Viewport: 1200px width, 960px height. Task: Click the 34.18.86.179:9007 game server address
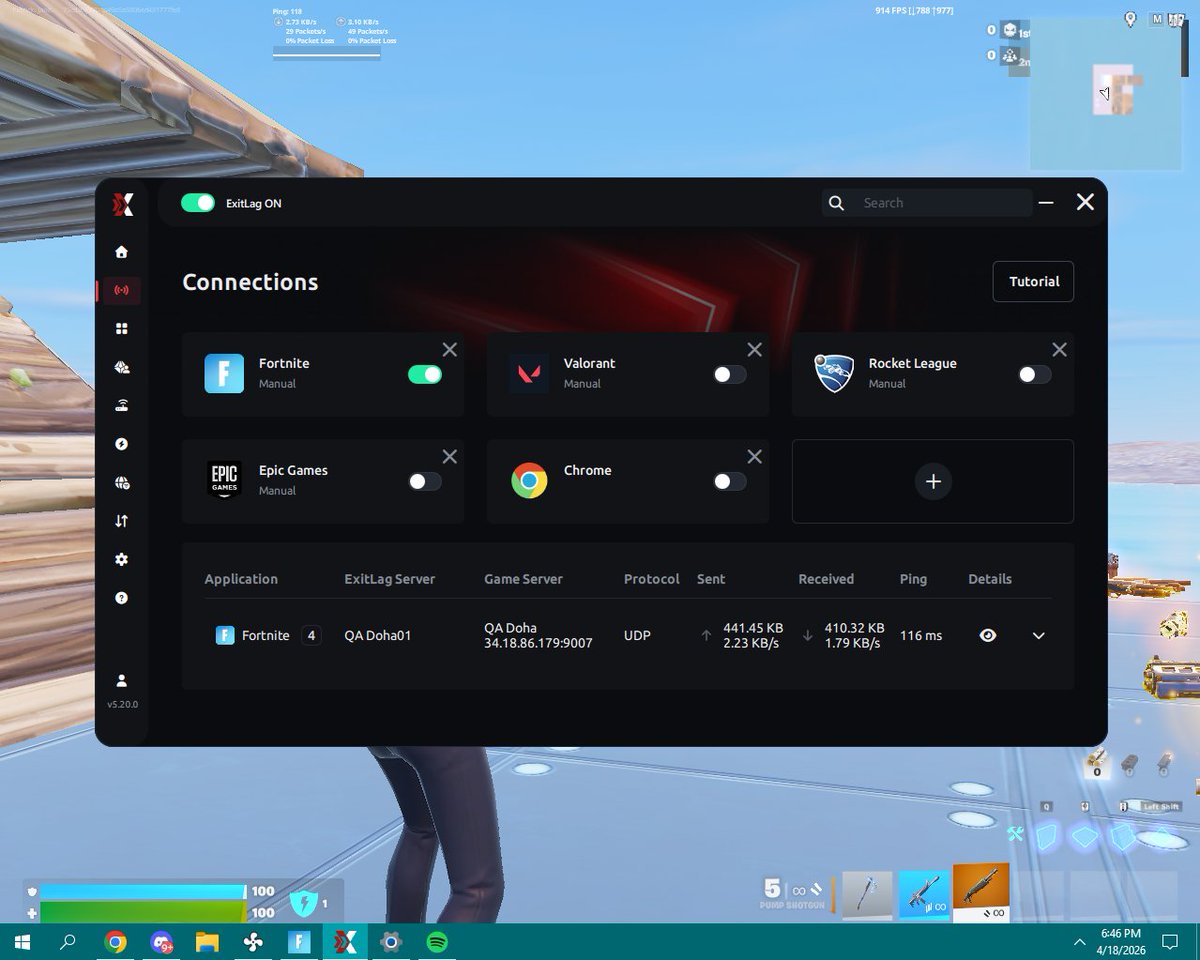coord(538,643)
